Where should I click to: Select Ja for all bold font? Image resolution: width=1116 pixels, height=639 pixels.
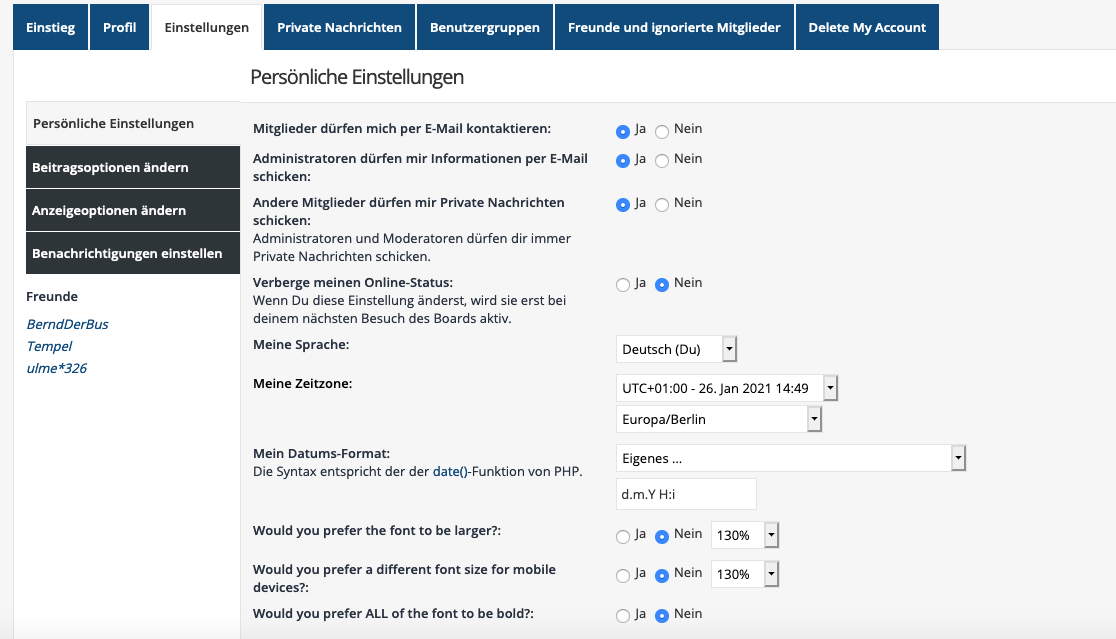point(623,616)
